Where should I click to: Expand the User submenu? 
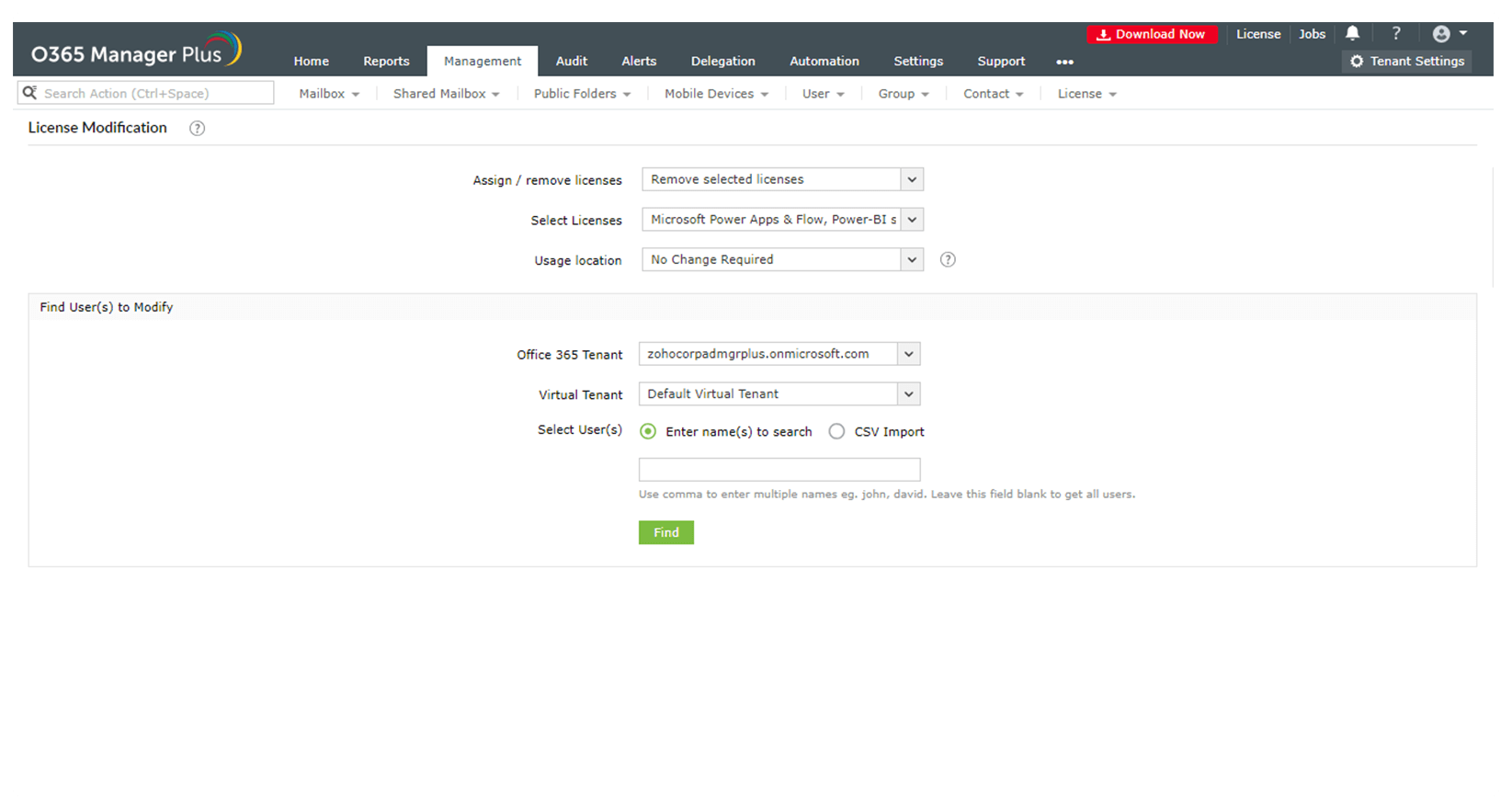click(x=824, y=94)
